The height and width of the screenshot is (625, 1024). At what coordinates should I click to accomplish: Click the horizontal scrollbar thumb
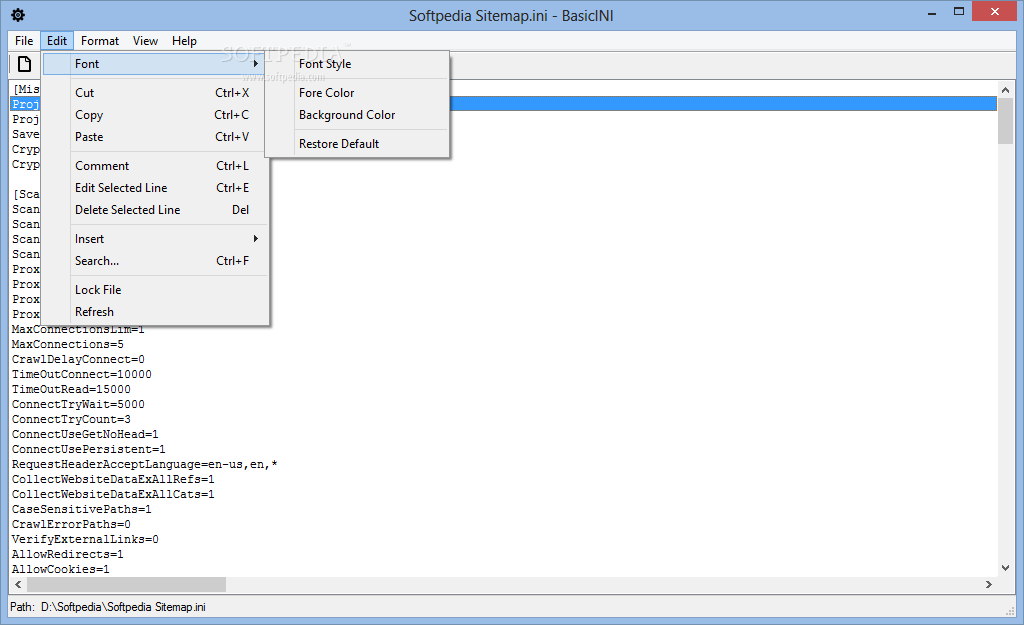click(126, 585)
